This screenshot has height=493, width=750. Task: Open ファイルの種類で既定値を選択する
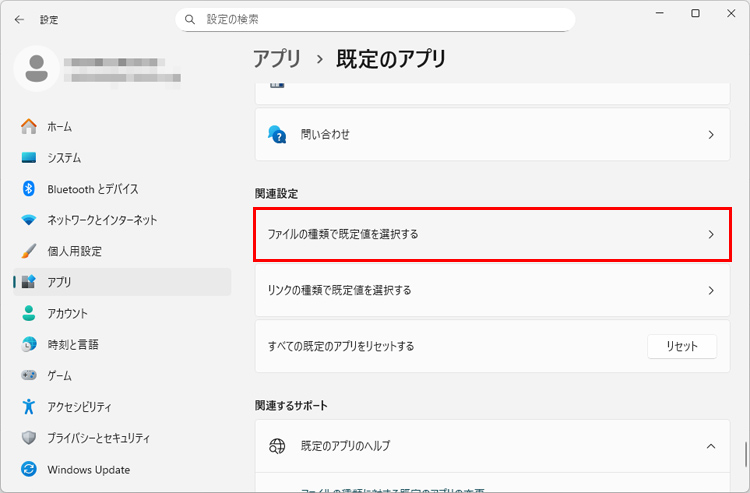pos(491,234)
